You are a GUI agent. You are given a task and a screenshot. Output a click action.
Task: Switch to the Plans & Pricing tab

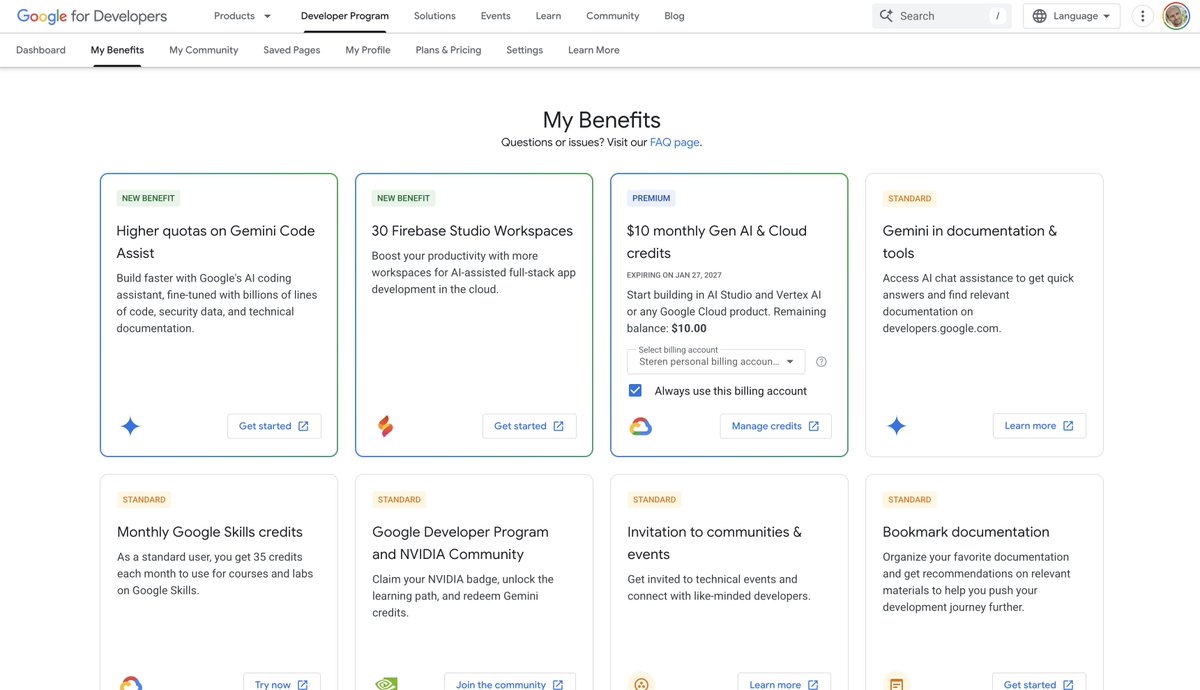pyautogui.click(x=448, y=50)
